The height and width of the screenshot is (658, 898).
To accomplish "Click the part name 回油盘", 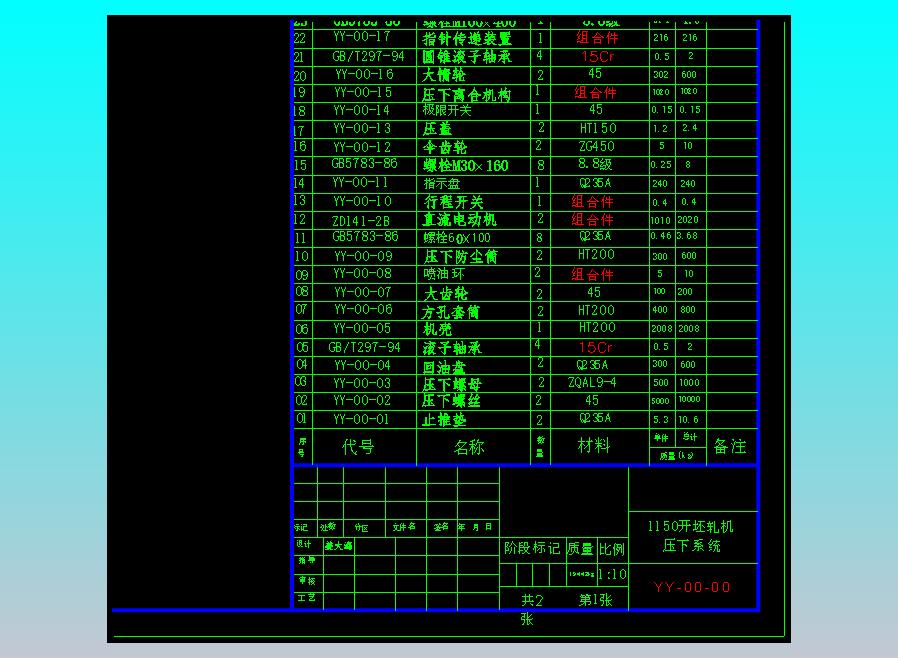I will tap(444, 367).
